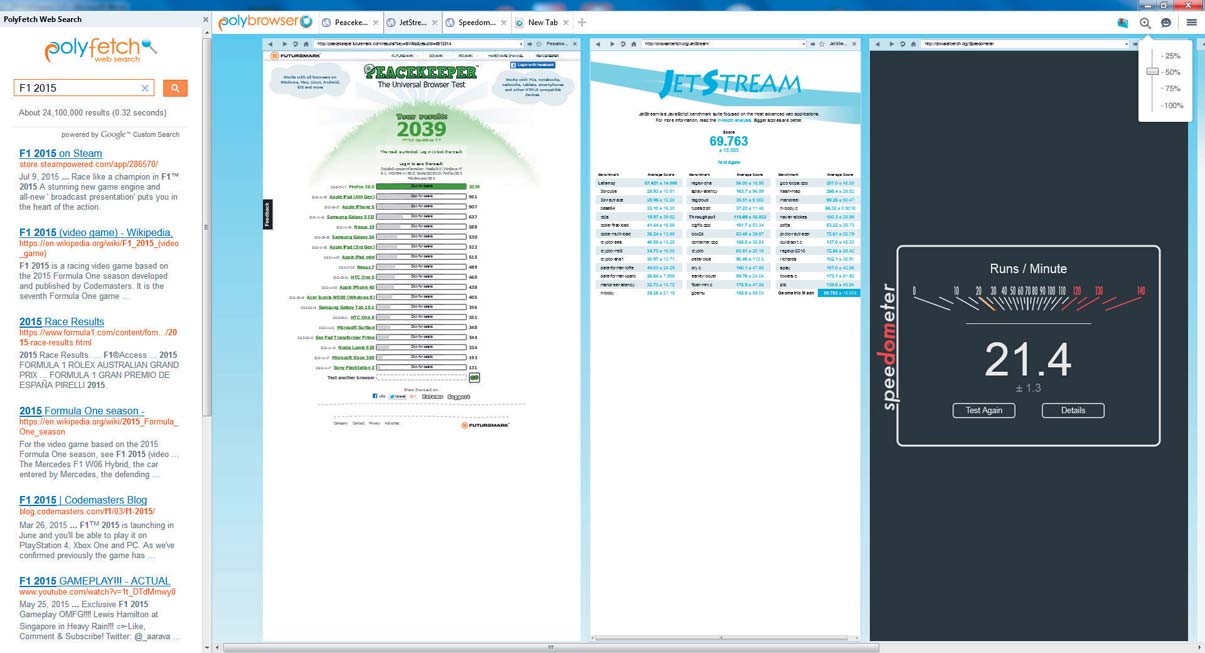
Task: Click the 2039 Peacekeeper result score
Action: 421,130
